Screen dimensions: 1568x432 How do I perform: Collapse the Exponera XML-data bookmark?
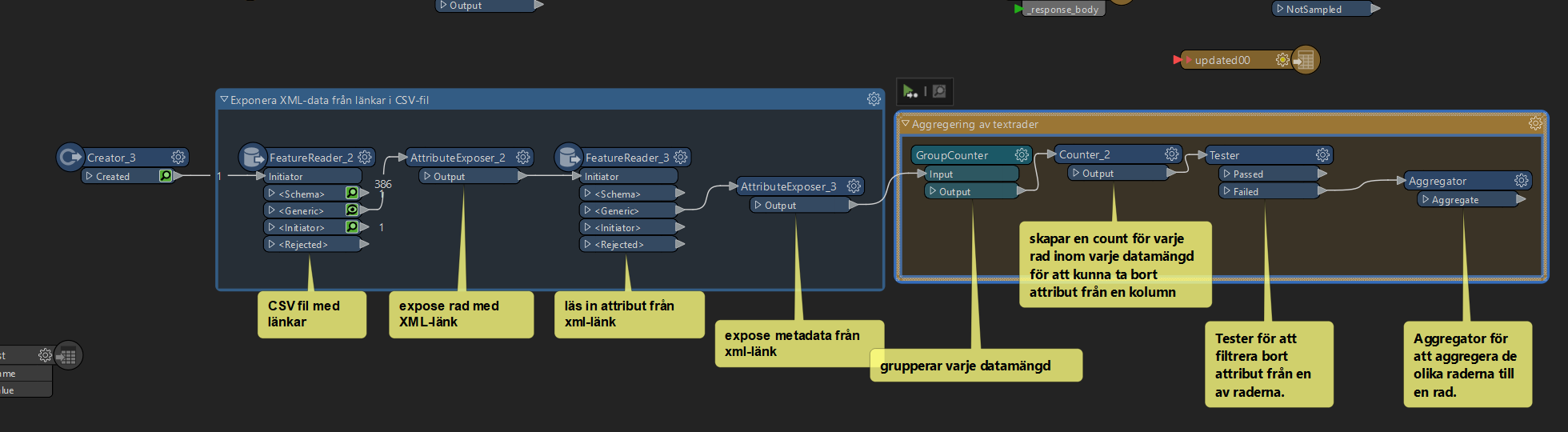pos(224,100)
